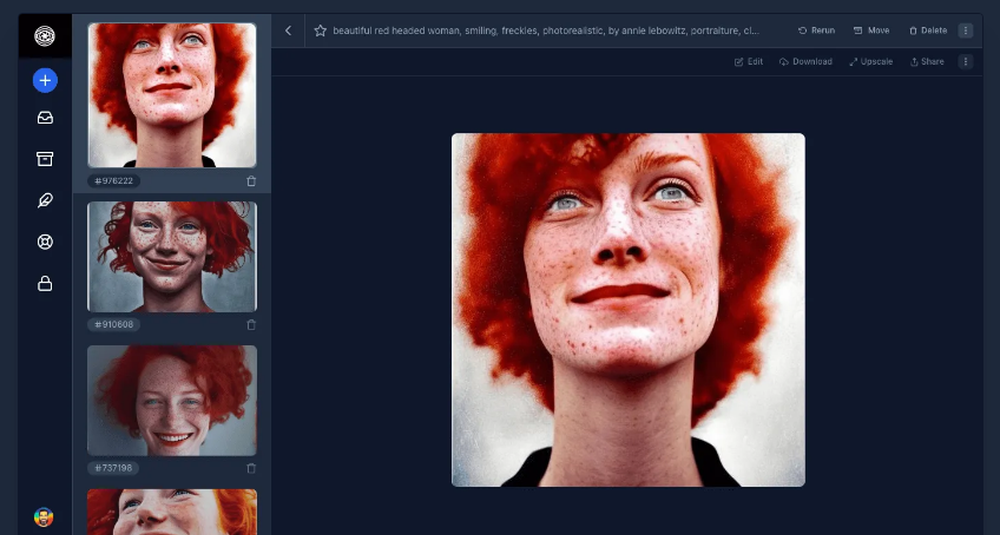Viewport: 1000px width, 535px height.
Task: Open the user avatar profile
Action: point(44,517)
